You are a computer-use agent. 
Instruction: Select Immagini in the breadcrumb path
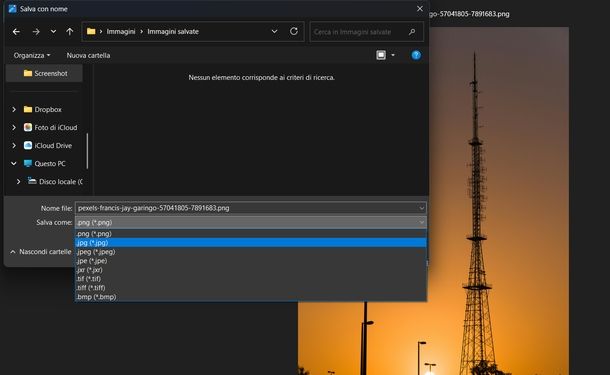click(121, 32)
